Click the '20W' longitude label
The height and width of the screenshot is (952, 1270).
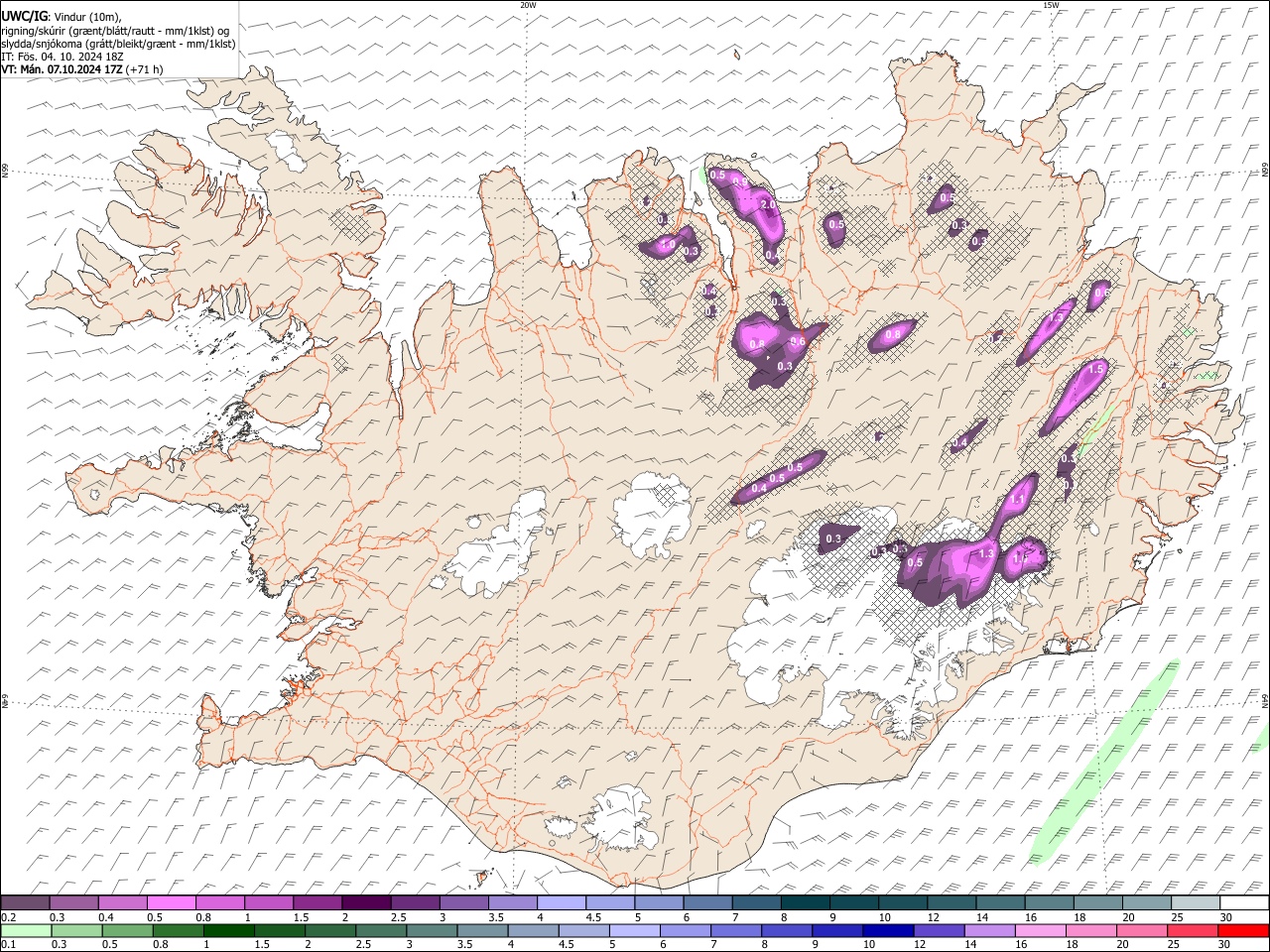pyautogui.click(x=528, y=5)
